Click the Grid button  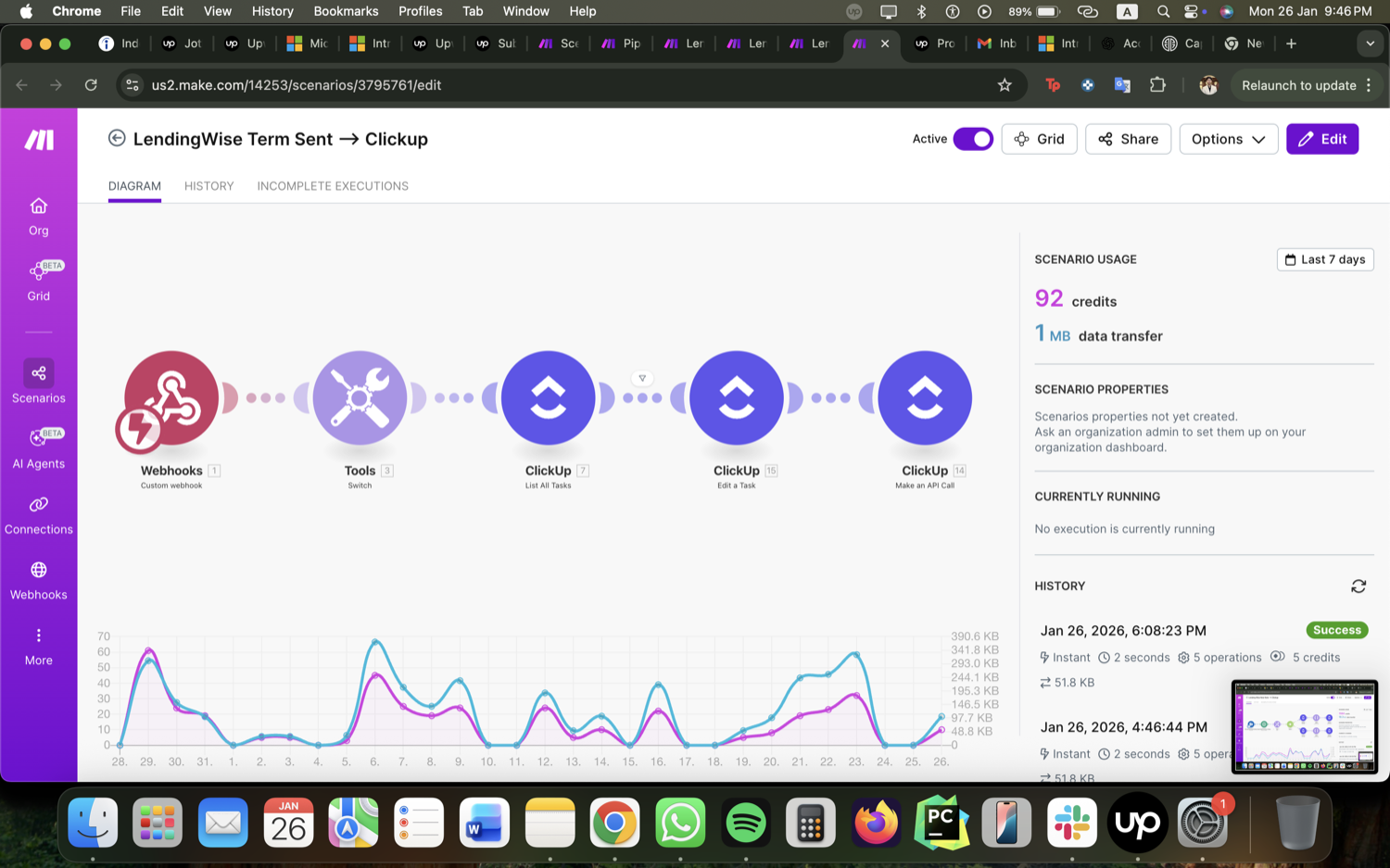(x=1039, y=139)
